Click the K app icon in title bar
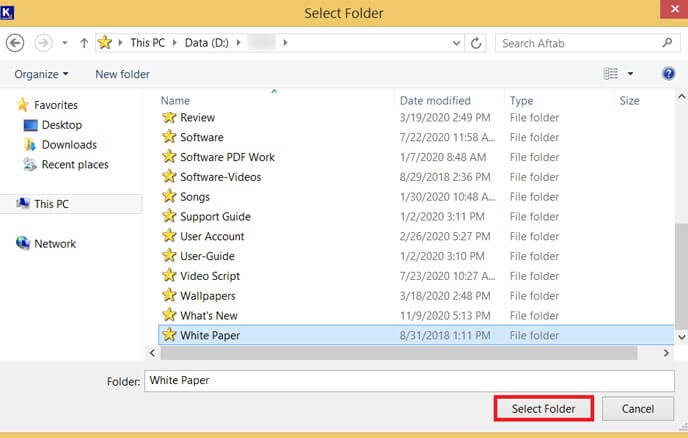The width and height of the screenshot is (688, 438). click(x=7, y=13)
